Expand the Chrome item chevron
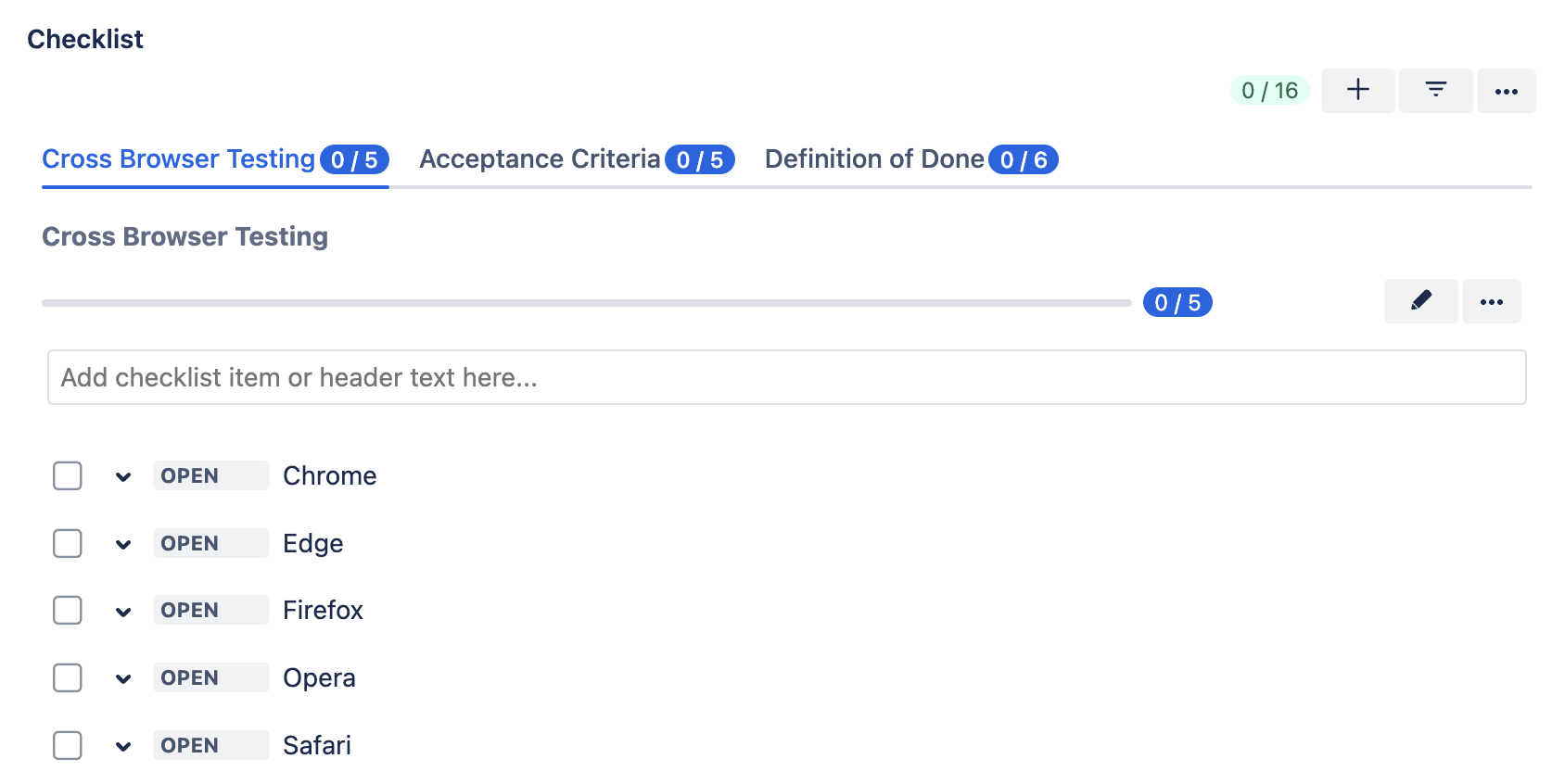The image size is (1552, 784). [x=123, y=476]
